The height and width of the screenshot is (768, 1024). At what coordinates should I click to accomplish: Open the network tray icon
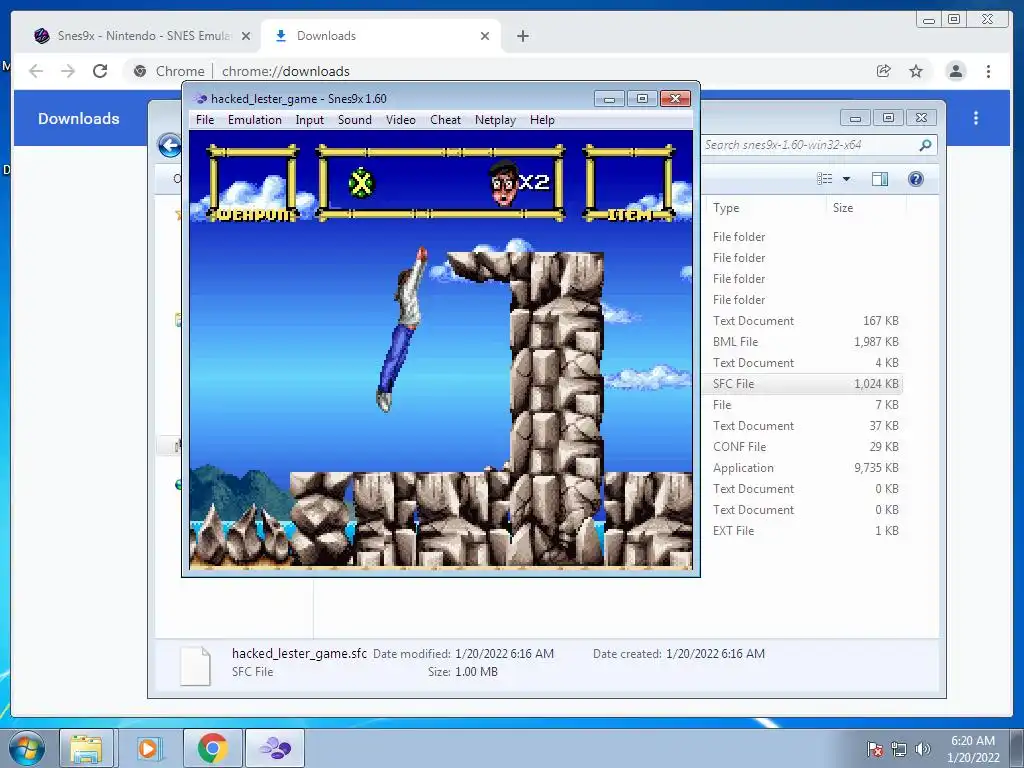[x=899, y=749]
